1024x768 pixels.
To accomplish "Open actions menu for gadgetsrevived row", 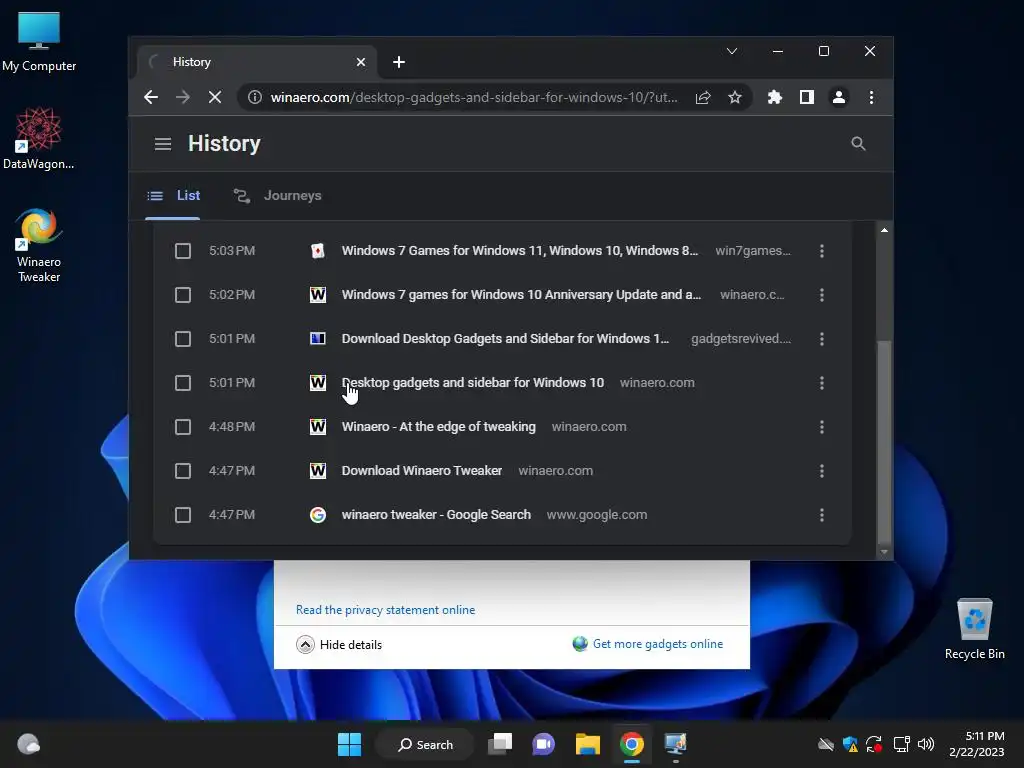I will pos(822,339).
